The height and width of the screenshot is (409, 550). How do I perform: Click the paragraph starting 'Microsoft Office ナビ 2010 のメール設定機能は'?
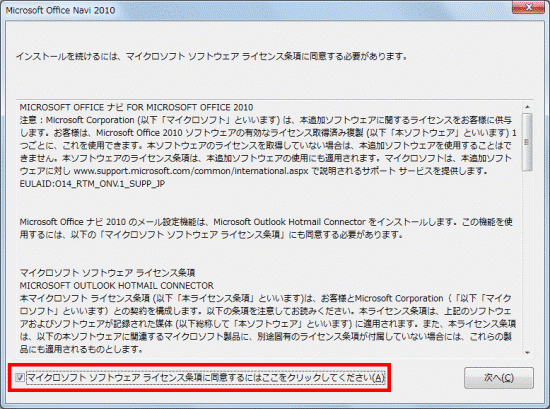[266, 228]
